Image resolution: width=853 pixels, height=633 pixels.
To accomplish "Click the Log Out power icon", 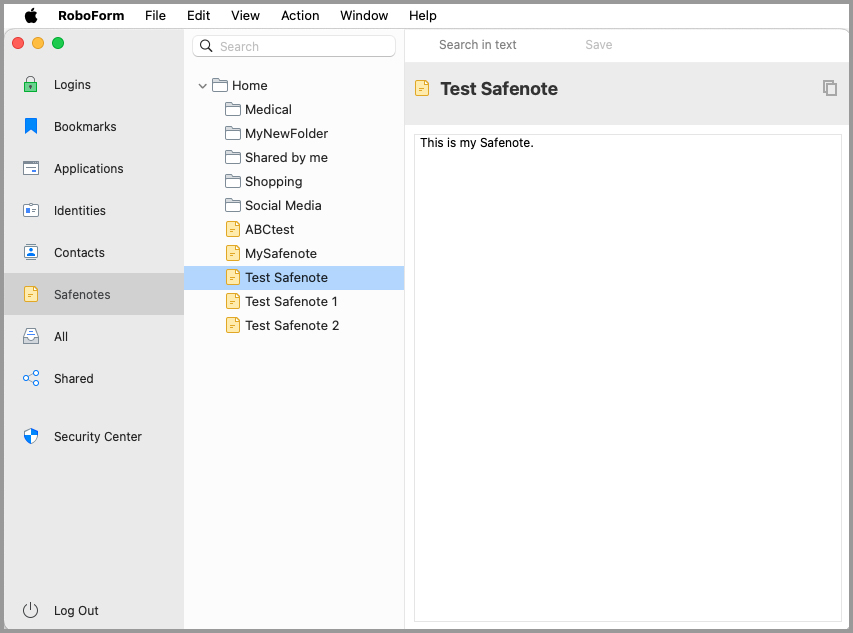I will tap(30, 610).
